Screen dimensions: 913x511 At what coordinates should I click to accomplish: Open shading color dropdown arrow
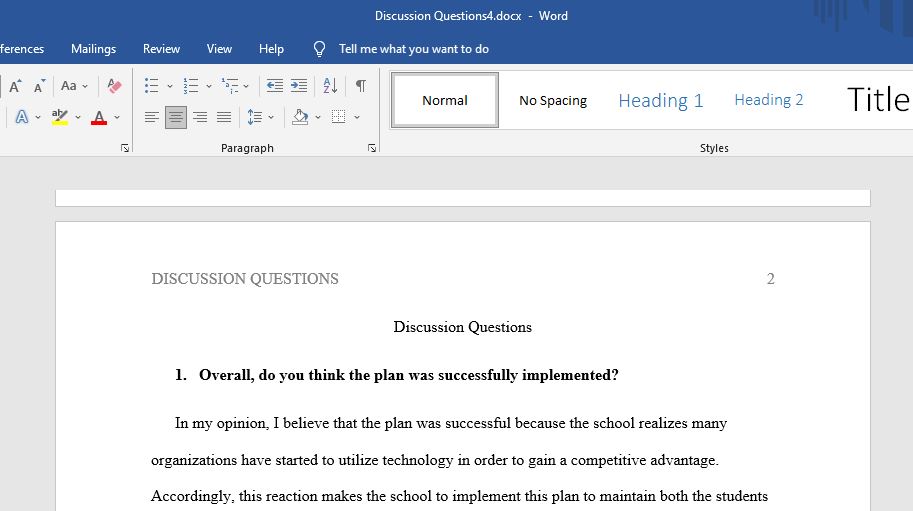[318, 117]
